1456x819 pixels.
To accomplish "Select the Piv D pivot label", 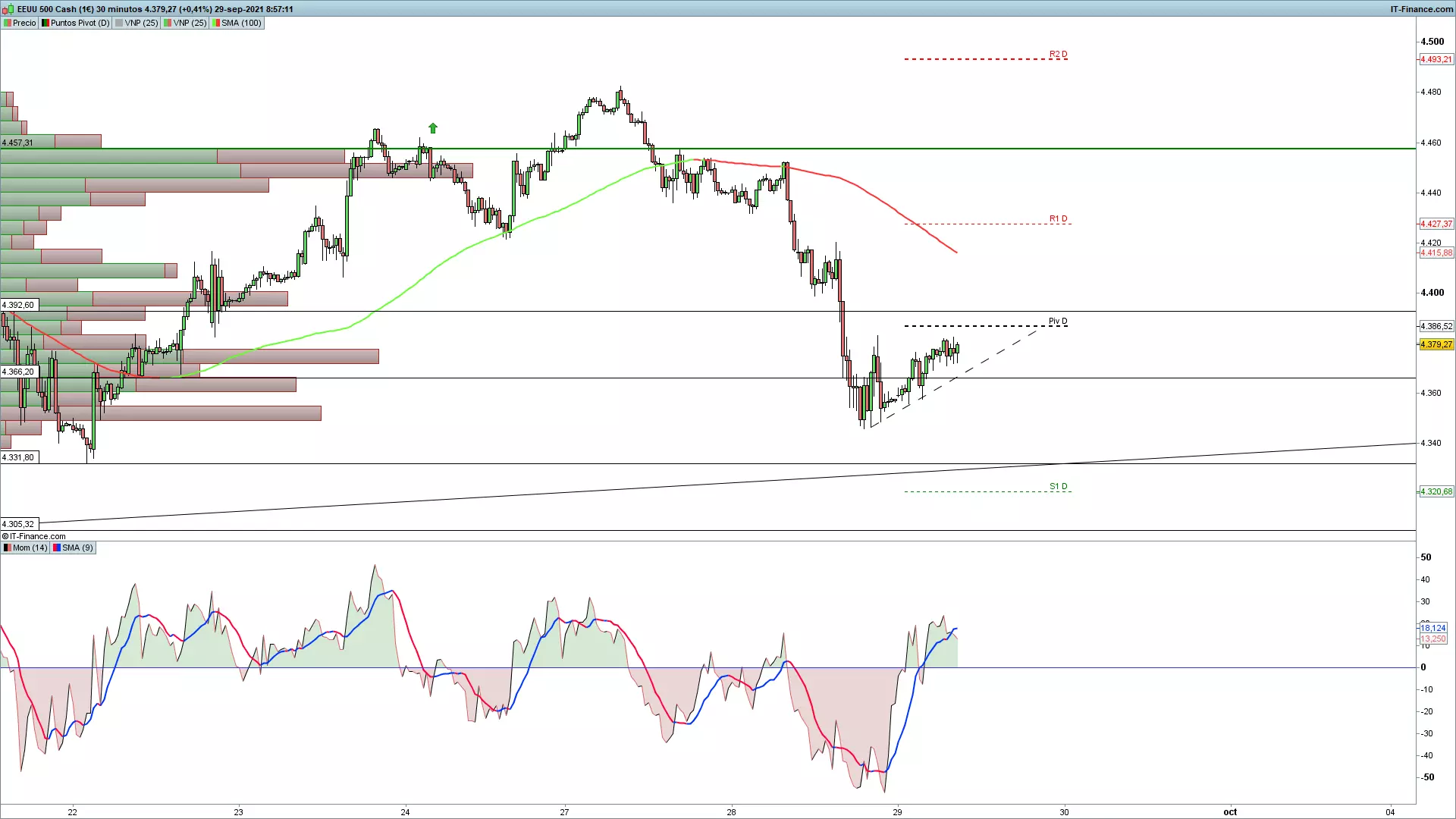I will (x=1058, y=322).
